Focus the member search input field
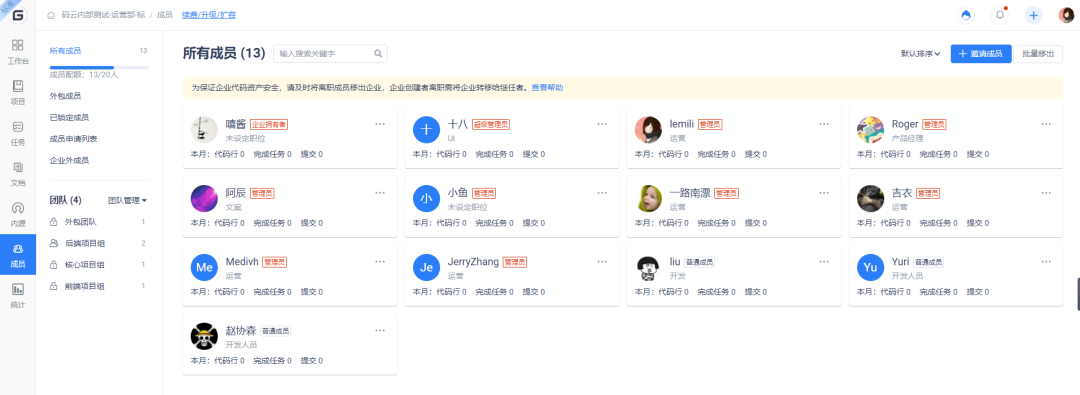Image resolution: width=1080 pixels, height=395 pixels. pyautogui.click(x=330, y=53)
